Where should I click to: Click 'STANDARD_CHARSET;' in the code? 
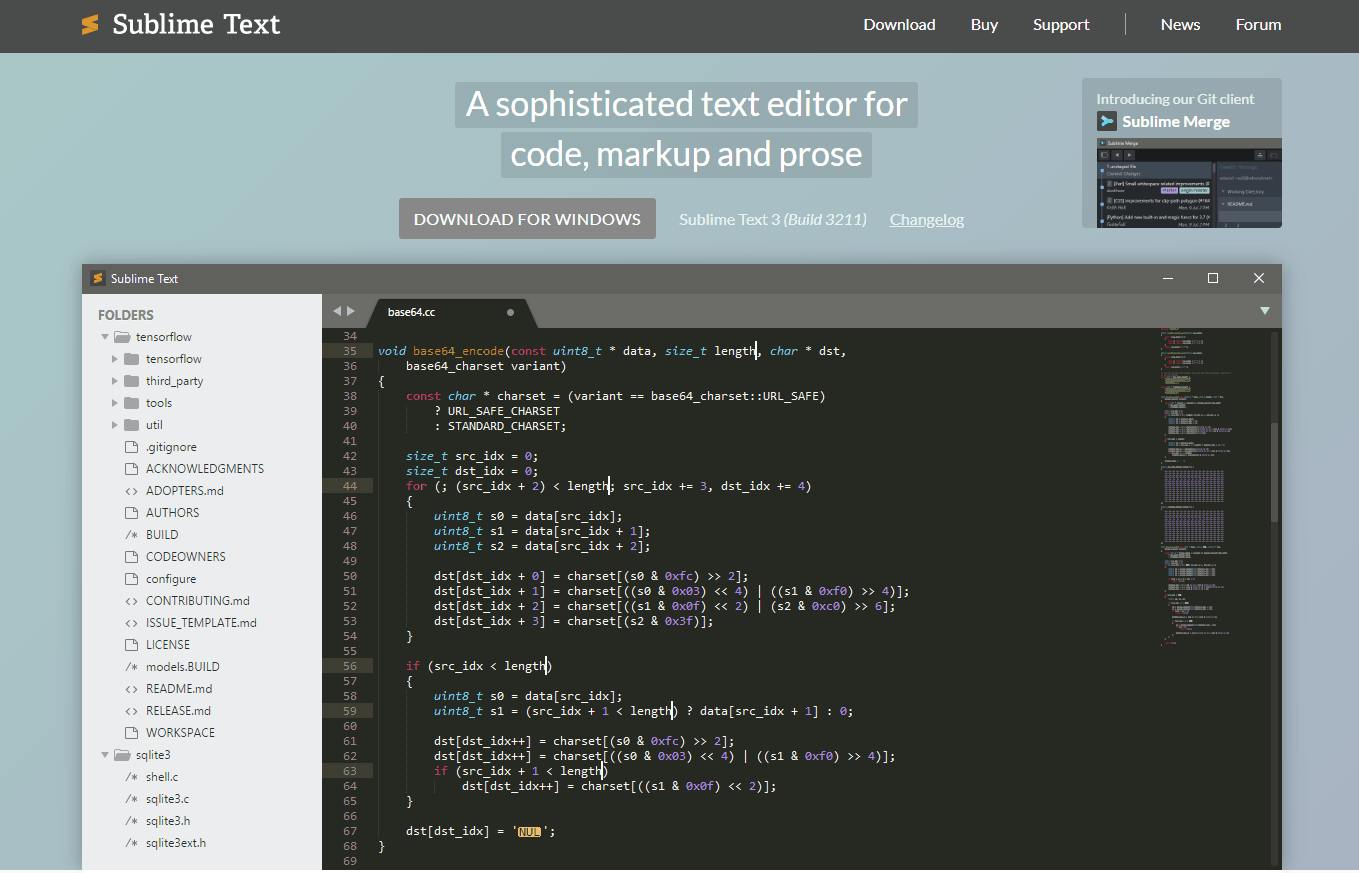(x=507, y=426)
